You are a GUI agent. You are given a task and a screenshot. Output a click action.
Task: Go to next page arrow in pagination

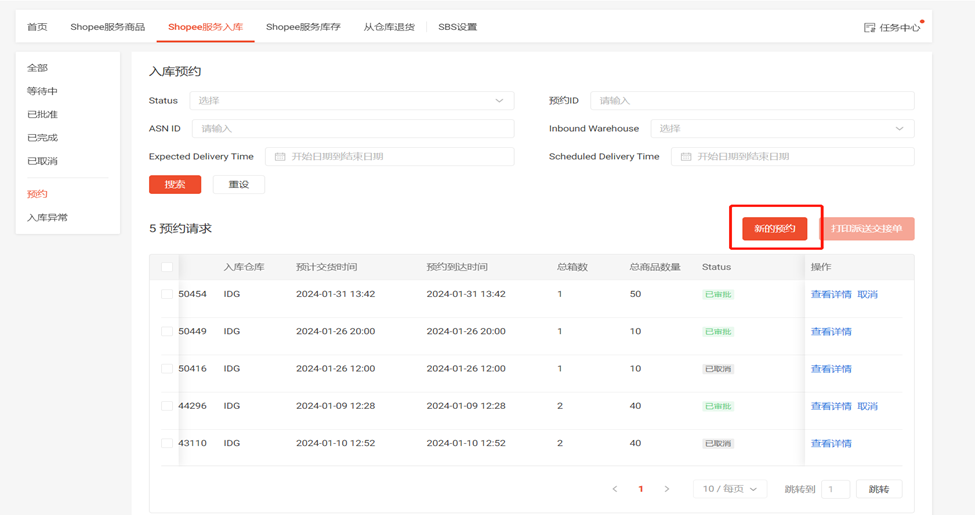tap(667, 489)
